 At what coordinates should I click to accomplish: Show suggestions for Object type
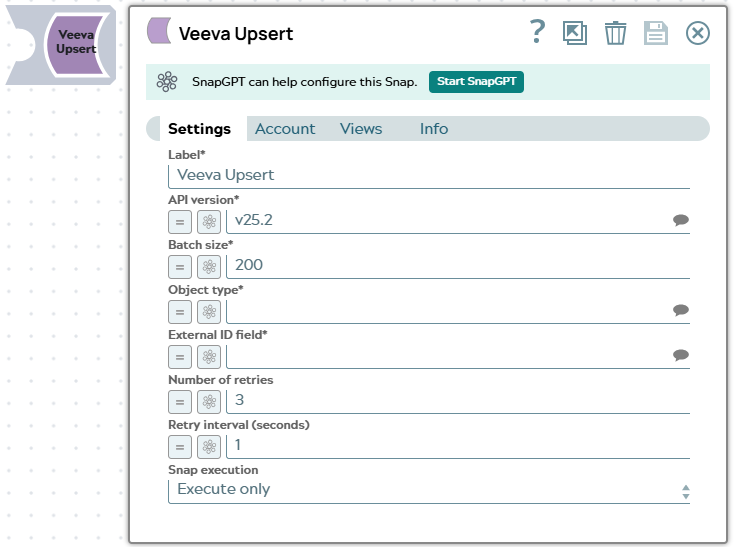point(681,310)
